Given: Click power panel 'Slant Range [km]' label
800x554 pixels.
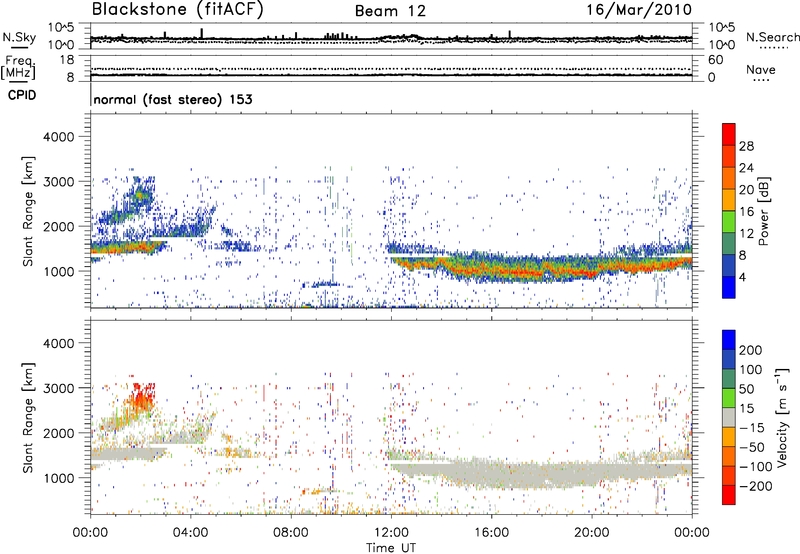Looking at the screenshot, I should pyautogui.click(x=28, y=211).
